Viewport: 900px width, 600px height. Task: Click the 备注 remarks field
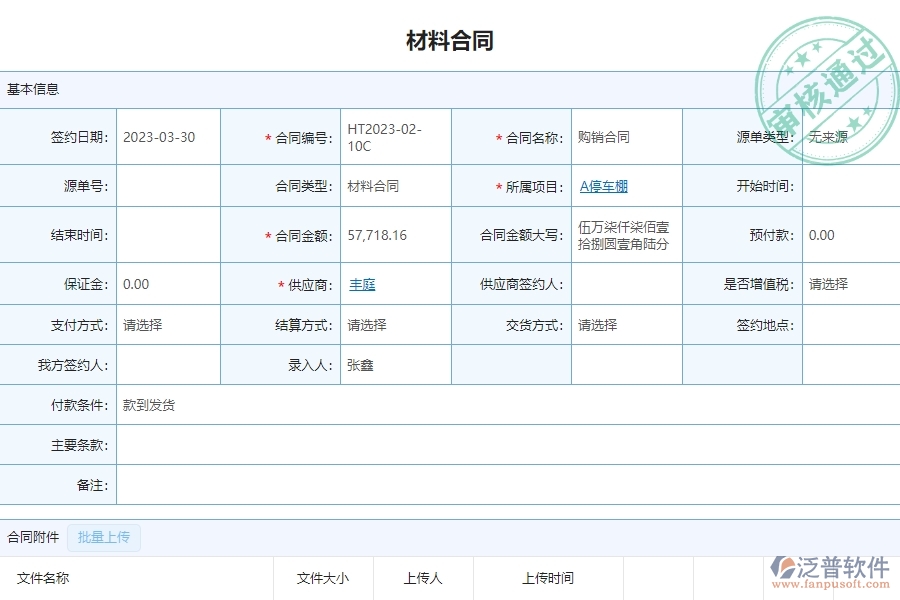pyautogui.click(x=500, y=484)
